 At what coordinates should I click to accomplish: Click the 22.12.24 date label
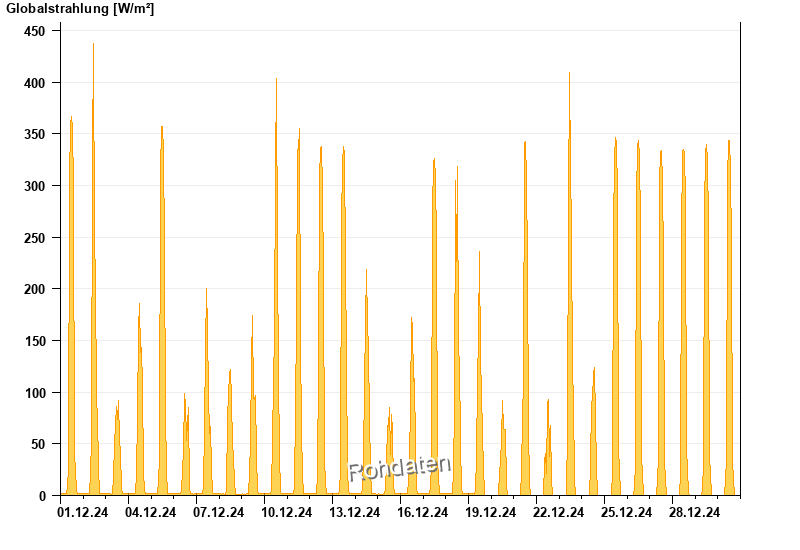[x=558, y=512]
